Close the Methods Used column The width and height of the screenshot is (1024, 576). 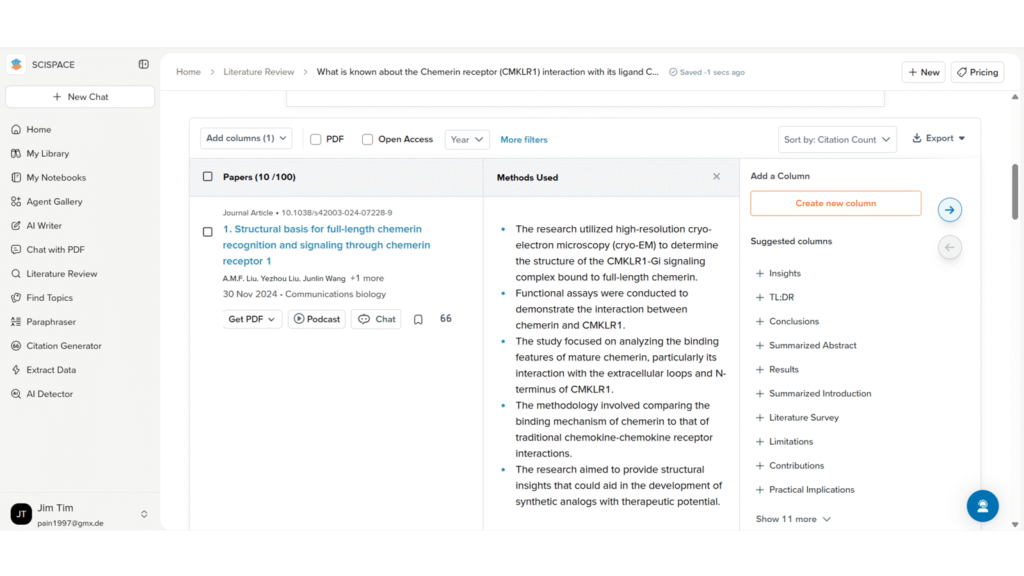pyautogui.click(x=716, y=177)
